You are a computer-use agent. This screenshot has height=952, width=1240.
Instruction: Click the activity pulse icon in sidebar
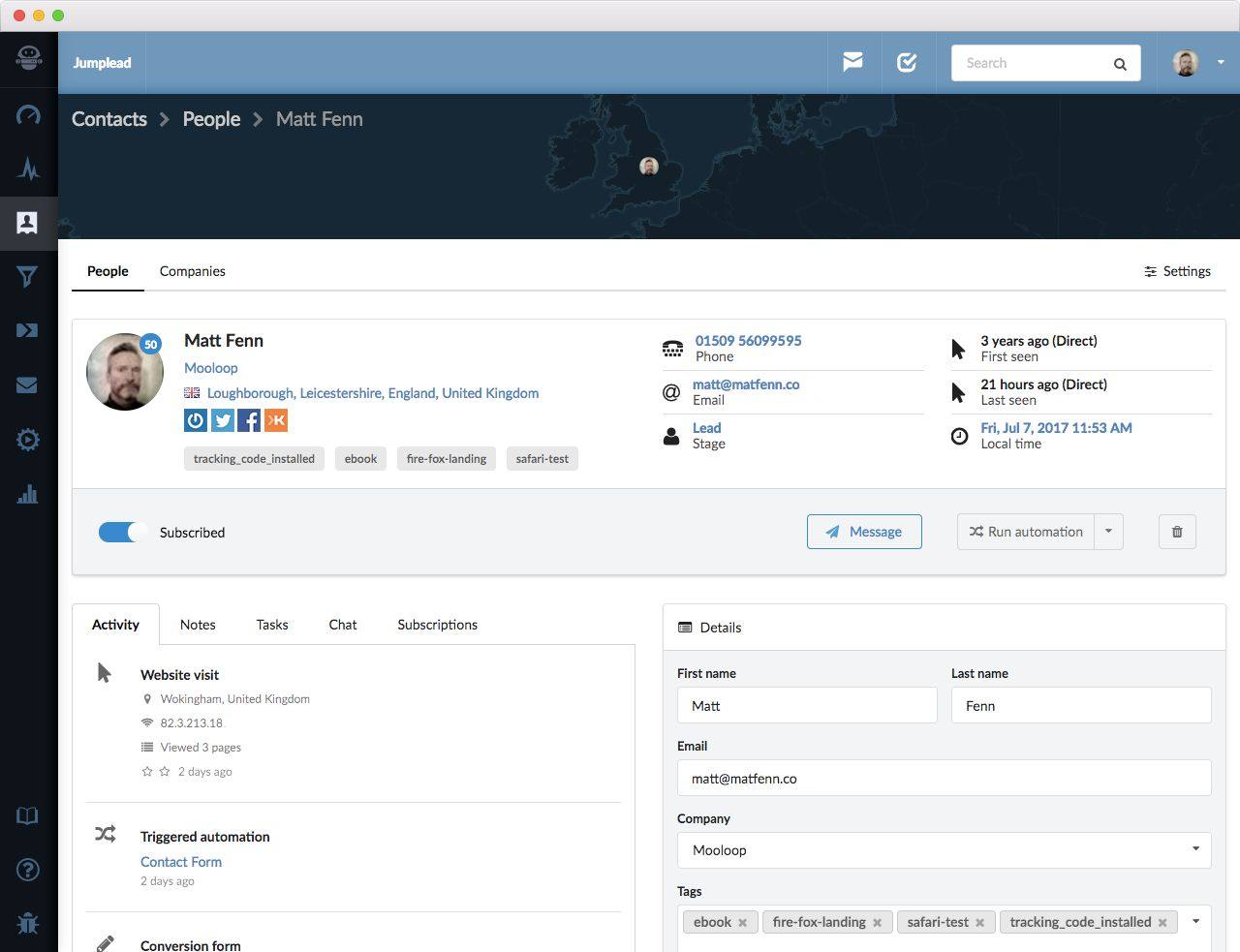pos(28,169)
